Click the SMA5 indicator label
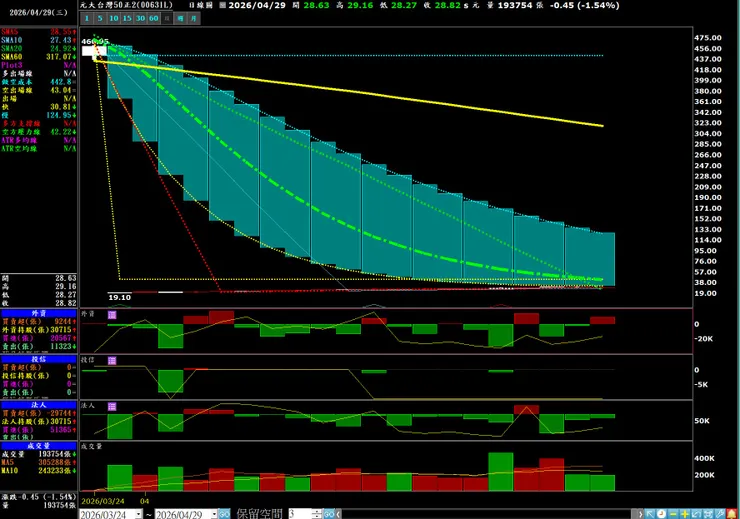This screenshot has height=519, width=740. (x=9, y=32)
